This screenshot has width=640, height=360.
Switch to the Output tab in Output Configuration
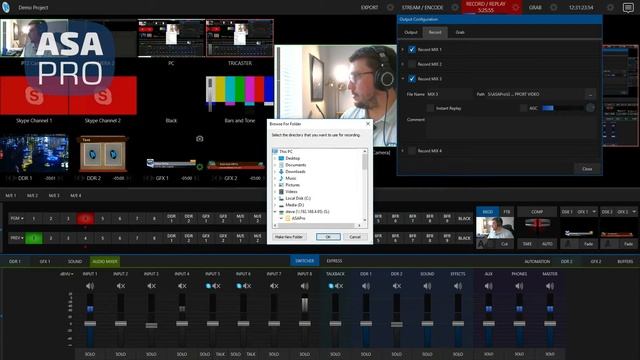point(411,32)
